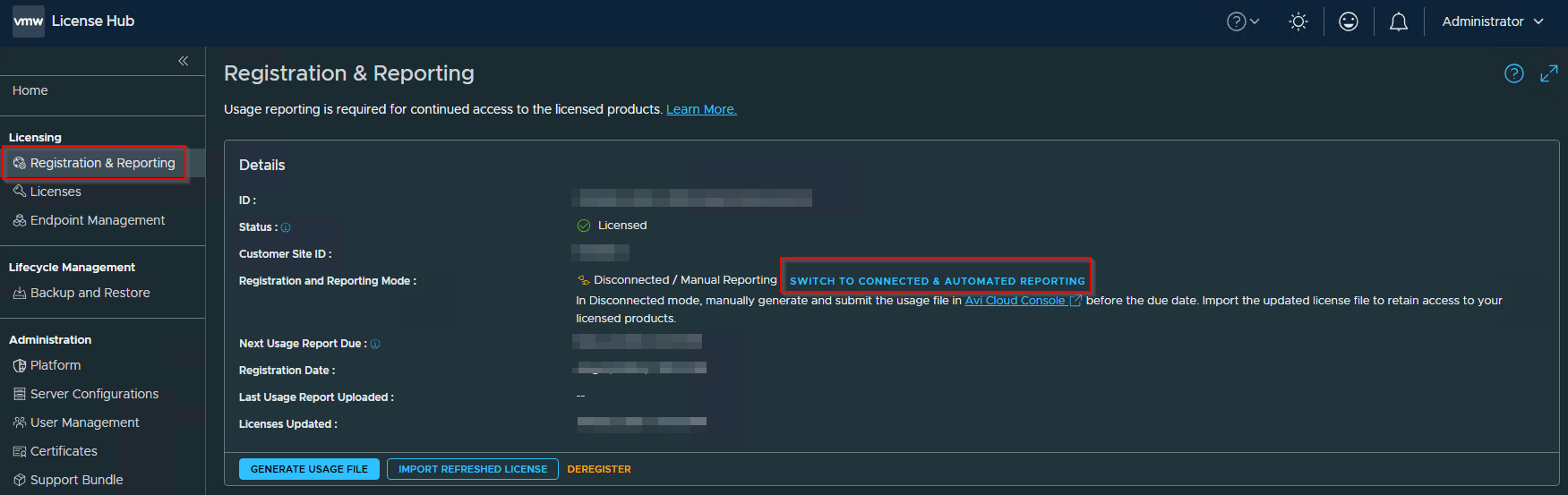Click the Details panel heading
Screen dimensions: 1568x495
262,165
